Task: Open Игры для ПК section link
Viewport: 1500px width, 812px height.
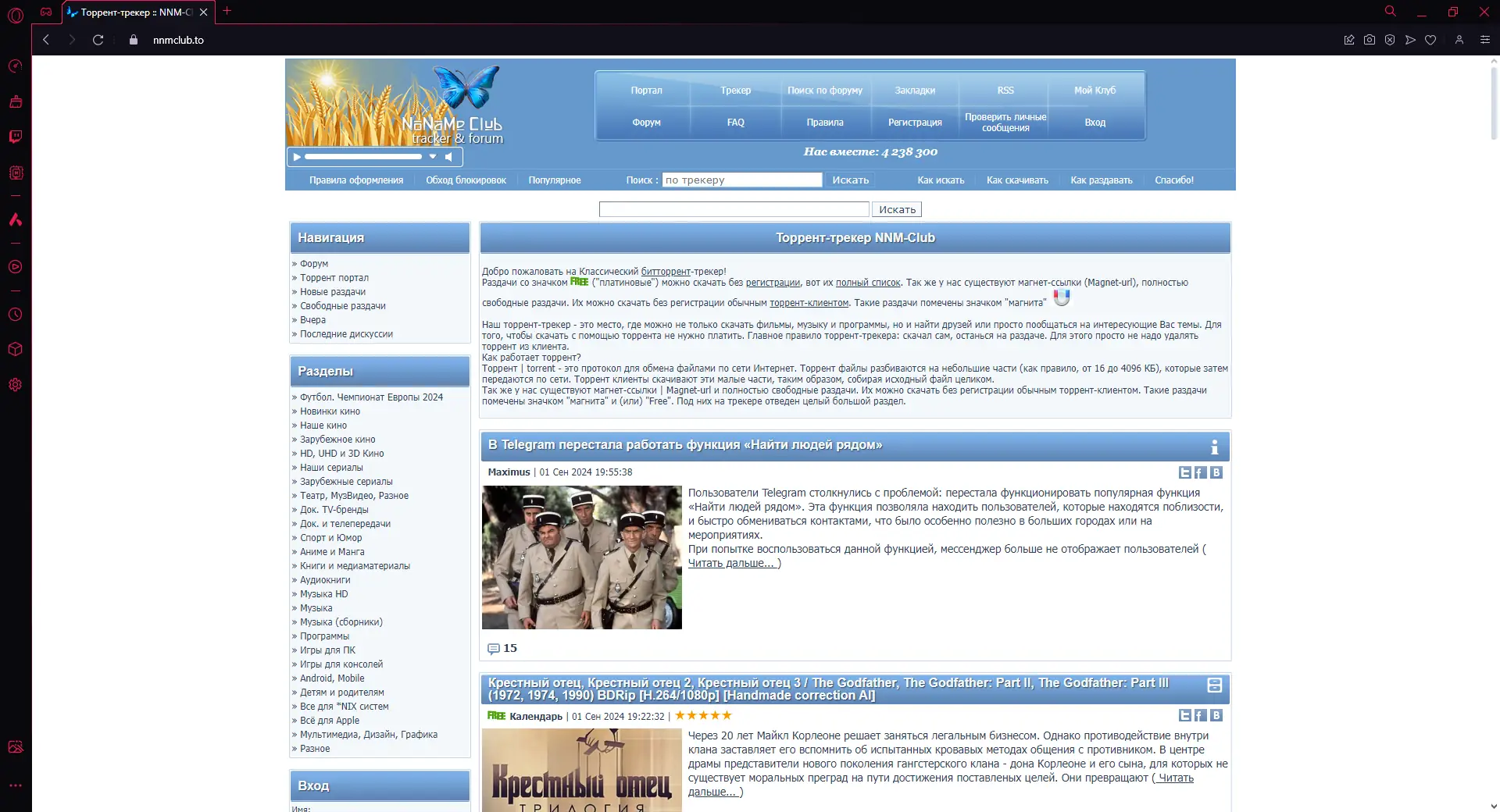Action: [327, 650]
